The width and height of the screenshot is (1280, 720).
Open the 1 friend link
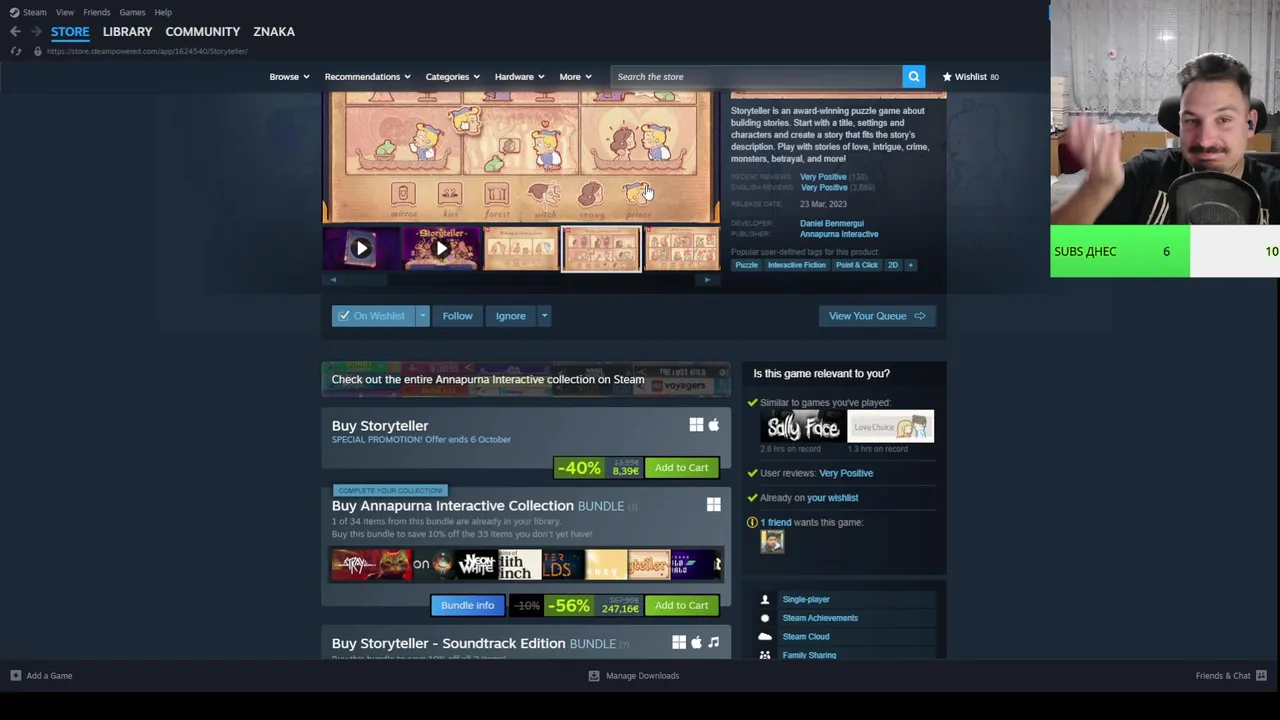[775, 522]
